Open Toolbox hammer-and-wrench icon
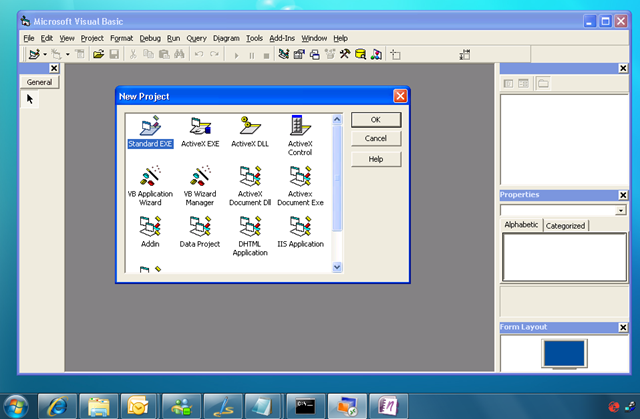 click(345, 54)
